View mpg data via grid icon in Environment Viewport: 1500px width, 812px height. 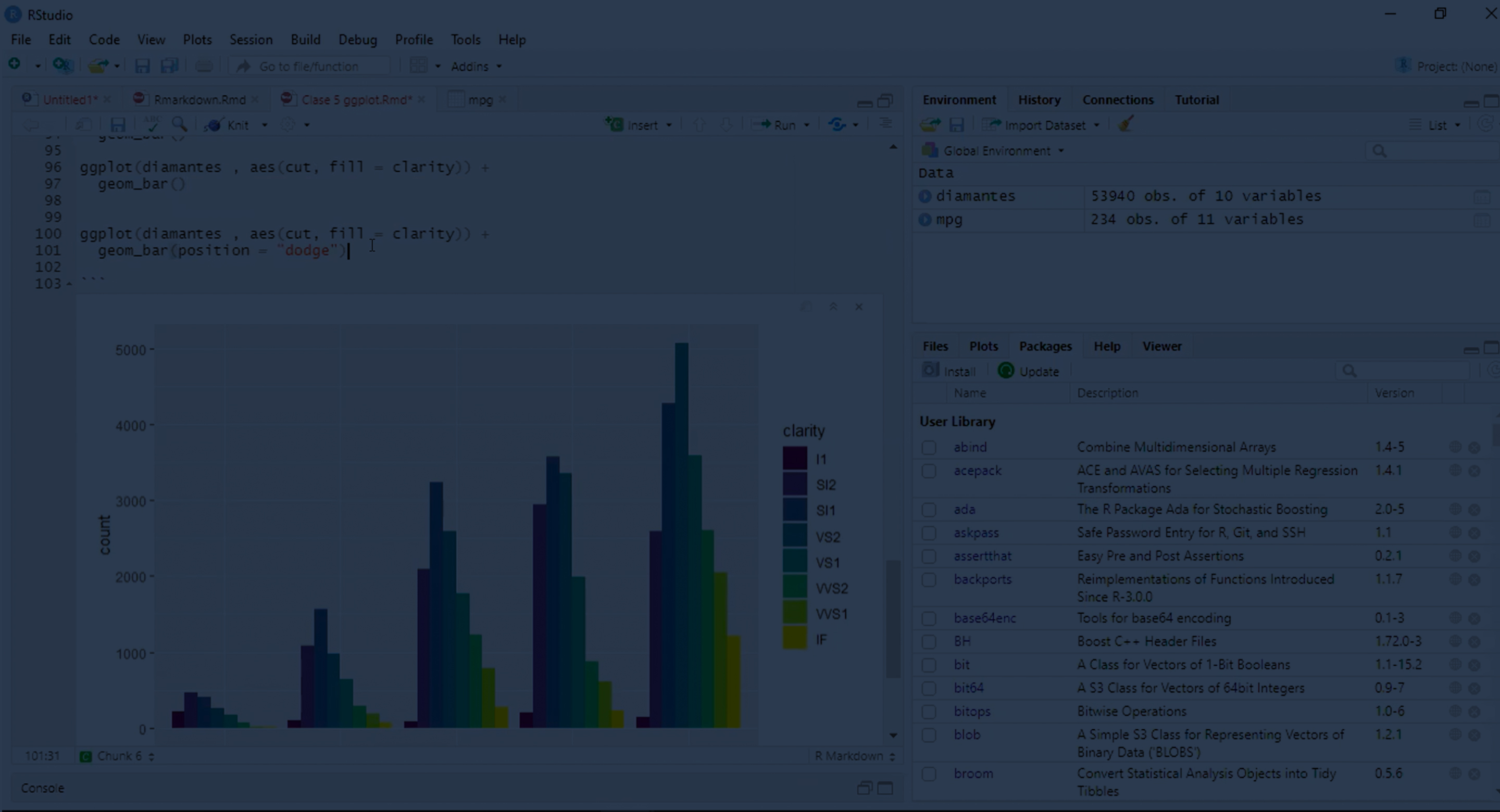tap(1481, 220)
